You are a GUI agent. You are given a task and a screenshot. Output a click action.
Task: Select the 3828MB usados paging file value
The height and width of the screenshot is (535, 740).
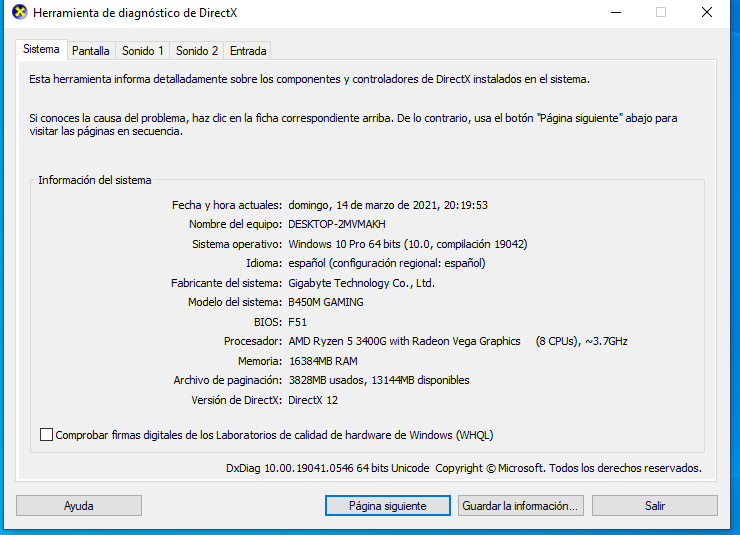379,380
